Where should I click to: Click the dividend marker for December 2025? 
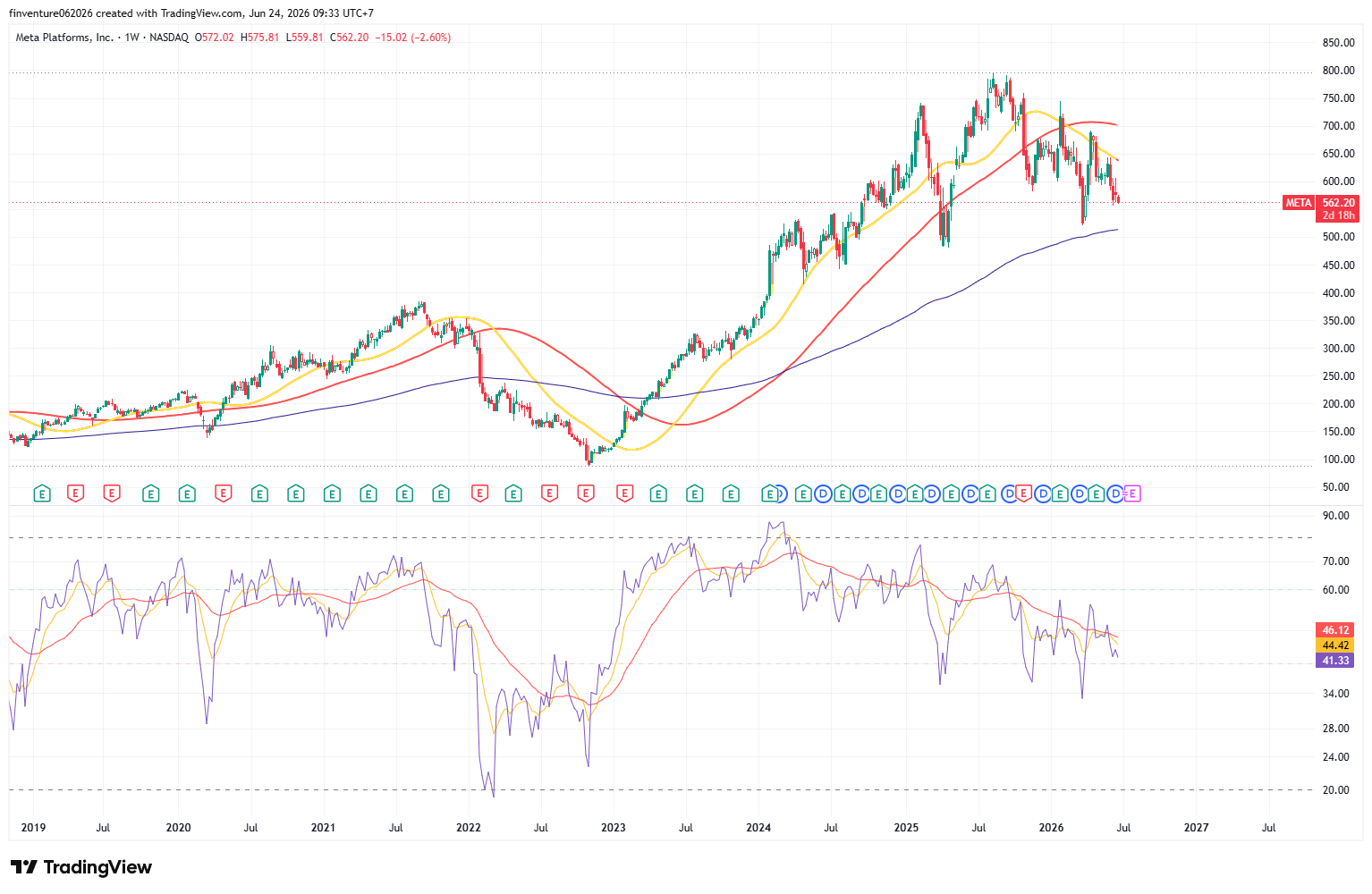pyautogui.click(x=1042, y=493)
